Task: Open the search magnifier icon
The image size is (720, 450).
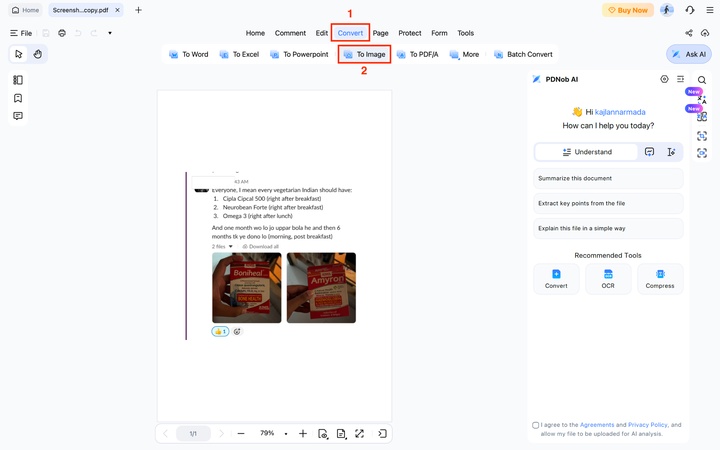Action: 702,80
